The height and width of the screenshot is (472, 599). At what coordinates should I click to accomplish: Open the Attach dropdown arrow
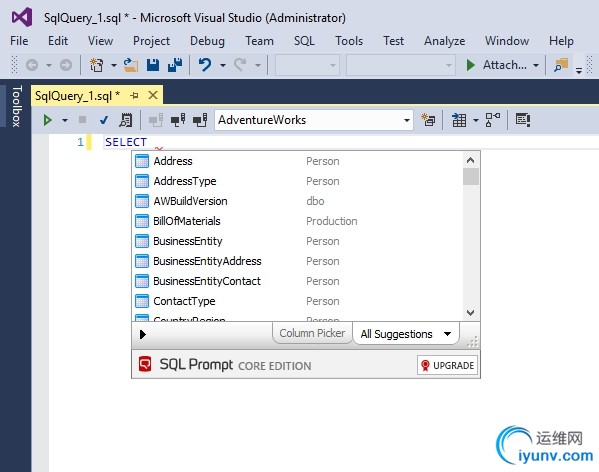tap(536, 65)
